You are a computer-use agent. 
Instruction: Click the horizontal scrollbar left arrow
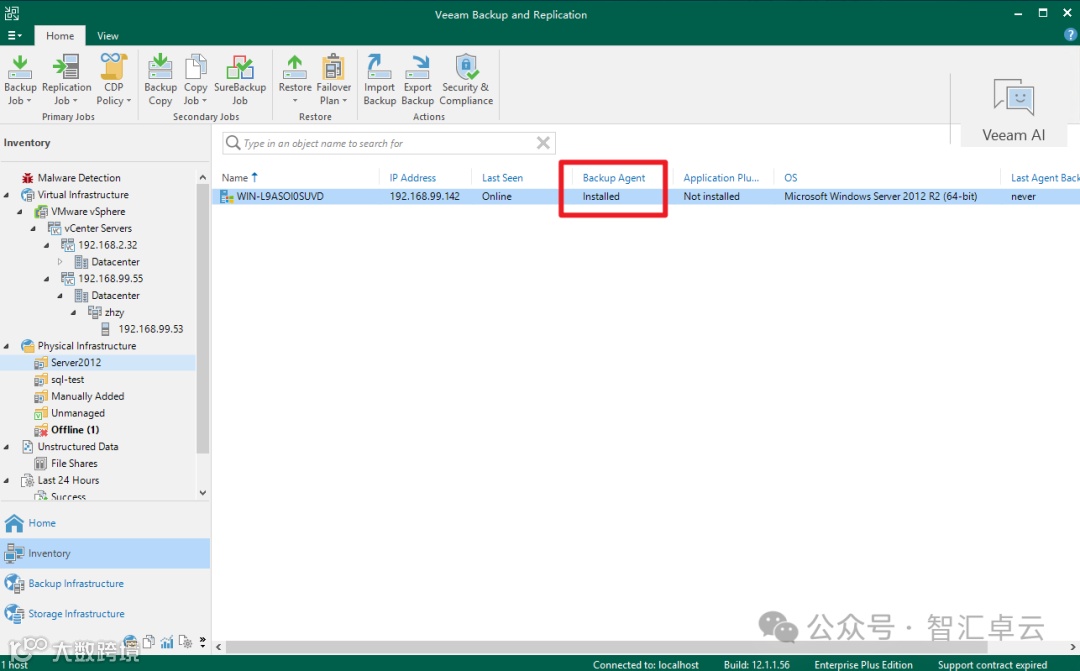tap(218, 647)
